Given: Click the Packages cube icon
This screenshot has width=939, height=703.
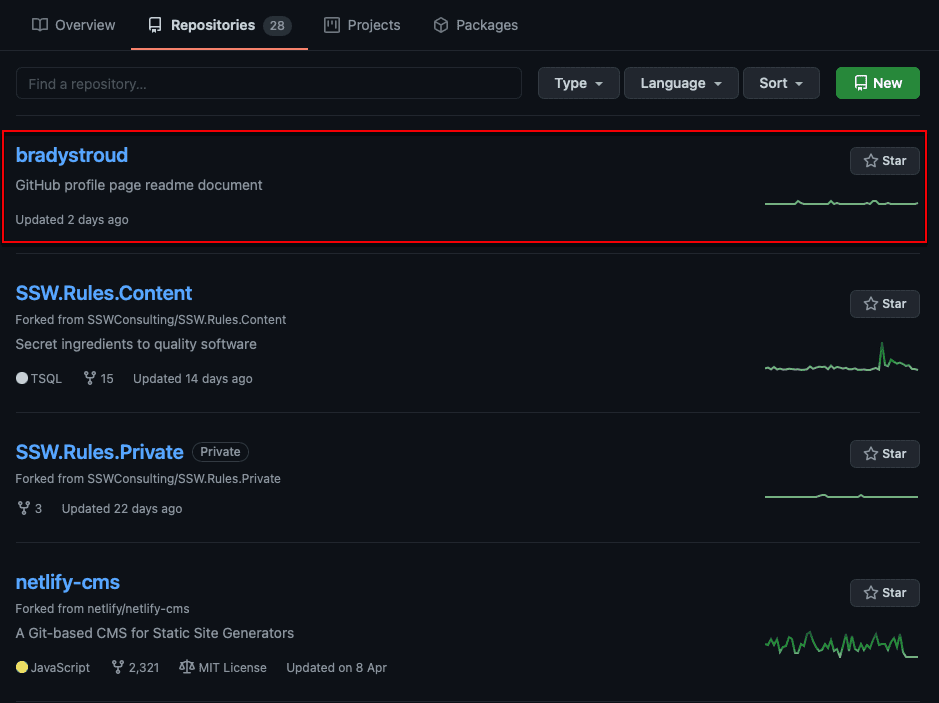Looking at the screenshot, I should 441,25.
